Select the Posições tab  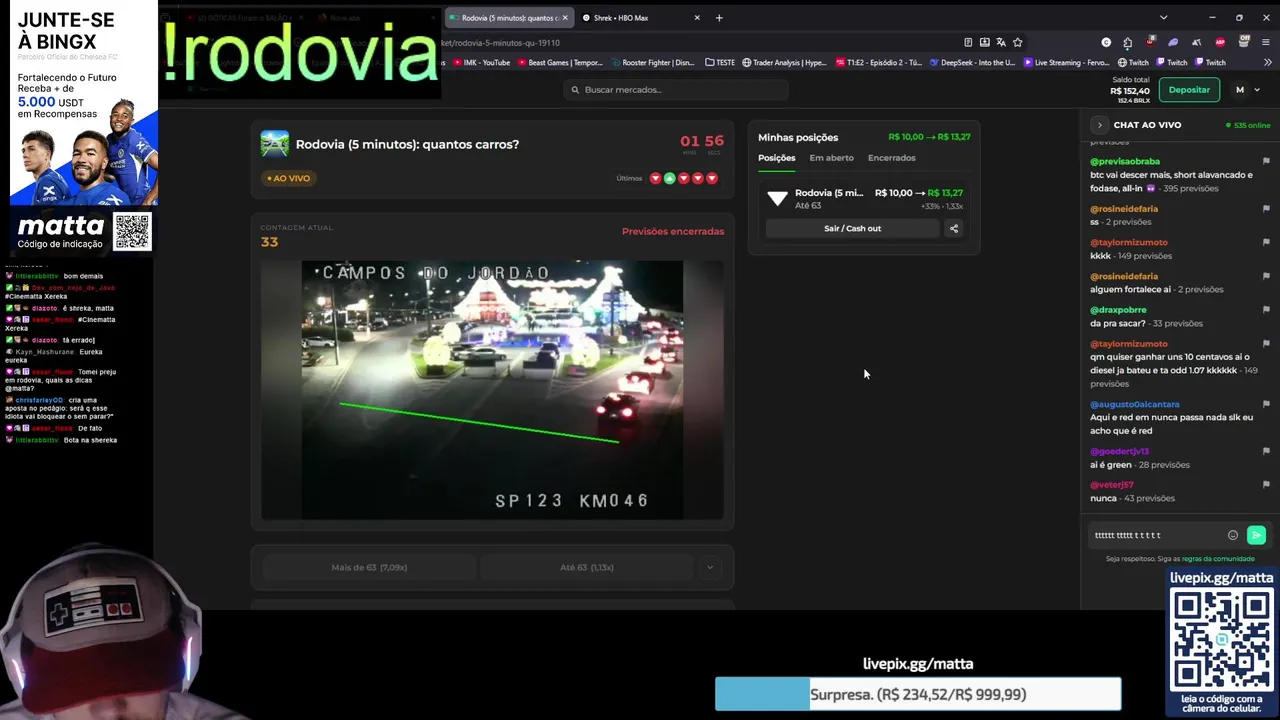click(x=777, y=158)
